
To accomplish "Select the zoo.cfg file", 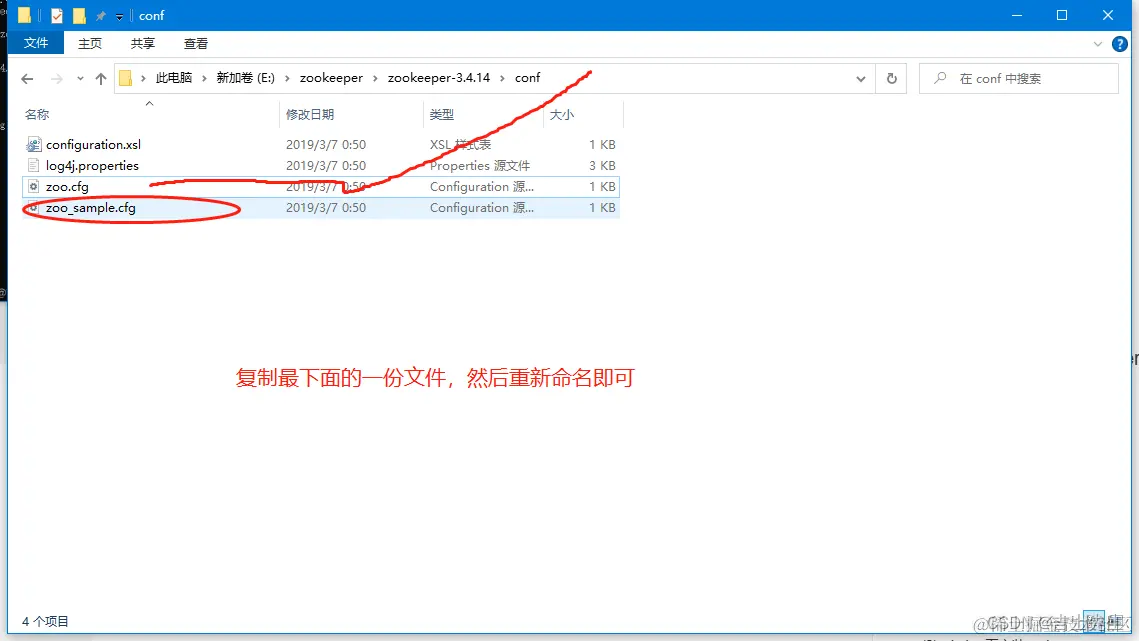I will (320, 187).
